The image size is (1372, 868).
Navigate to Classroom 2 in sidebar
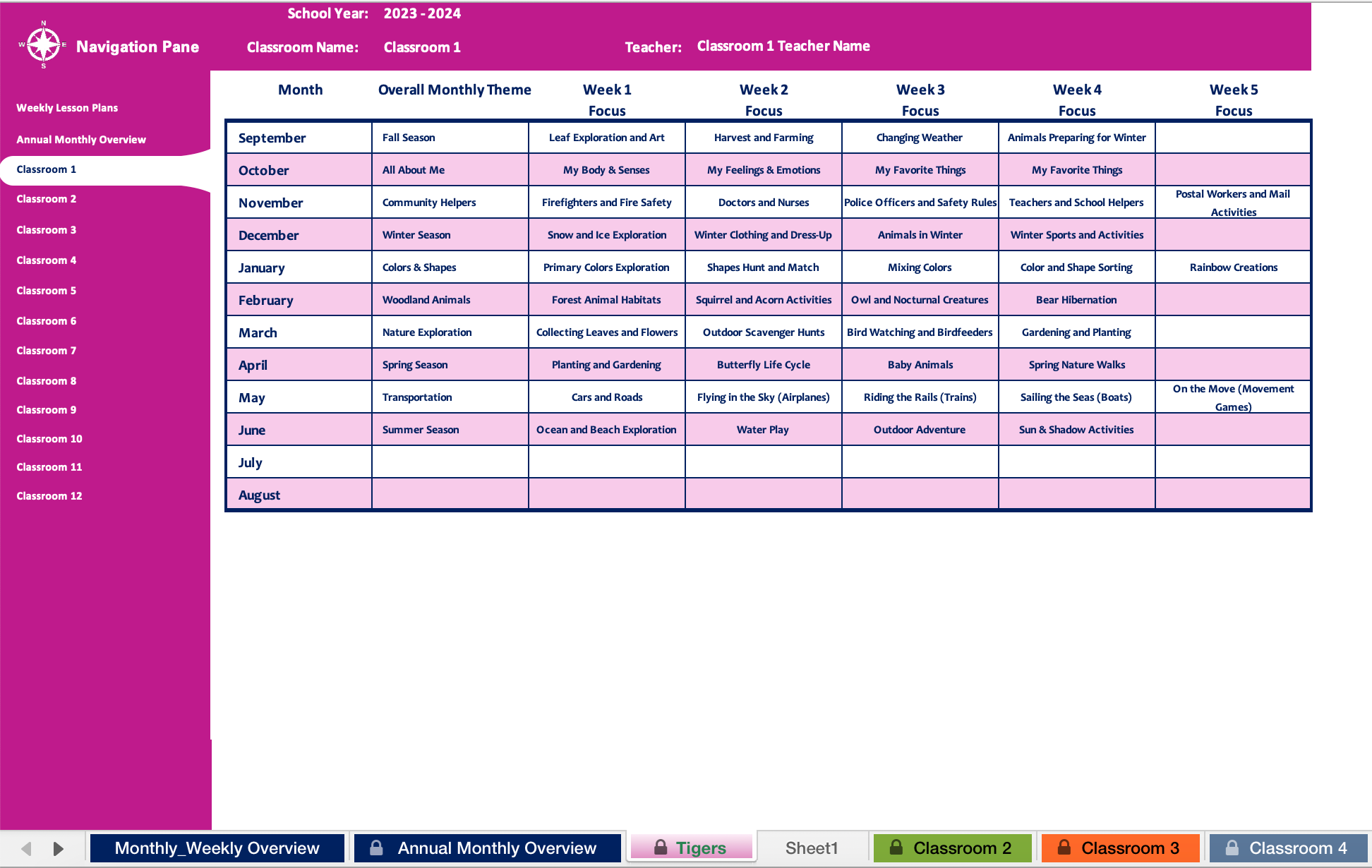(x=47, y=199)
